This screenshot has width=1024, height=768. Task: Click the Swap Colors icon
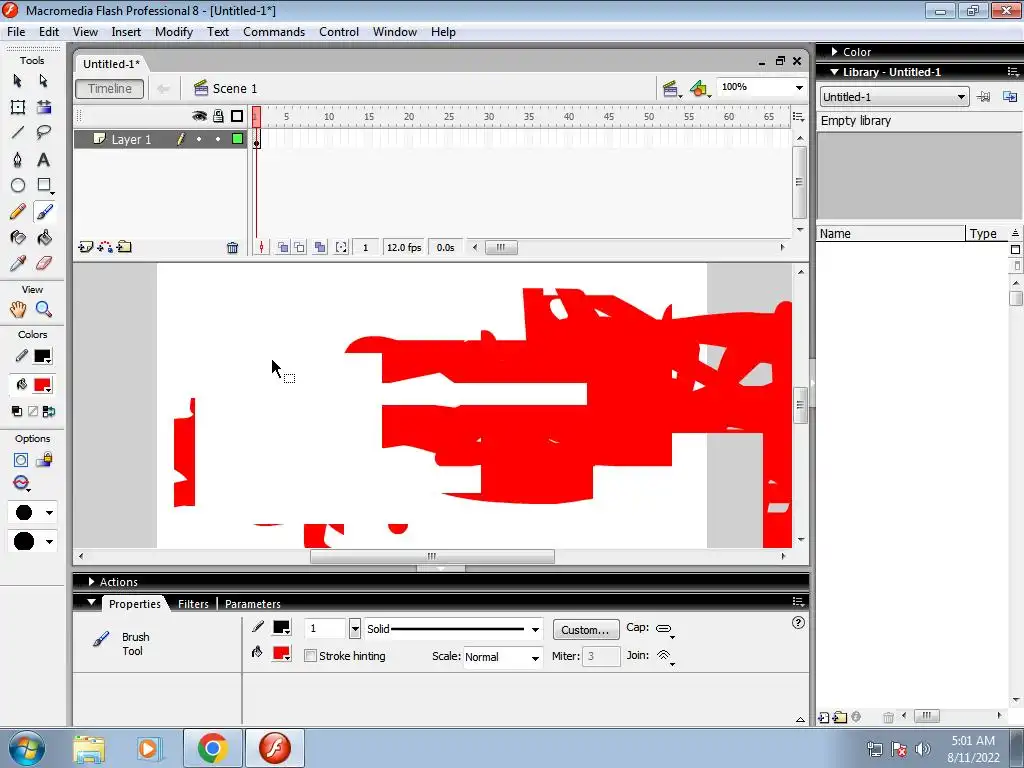coord(49,411)
